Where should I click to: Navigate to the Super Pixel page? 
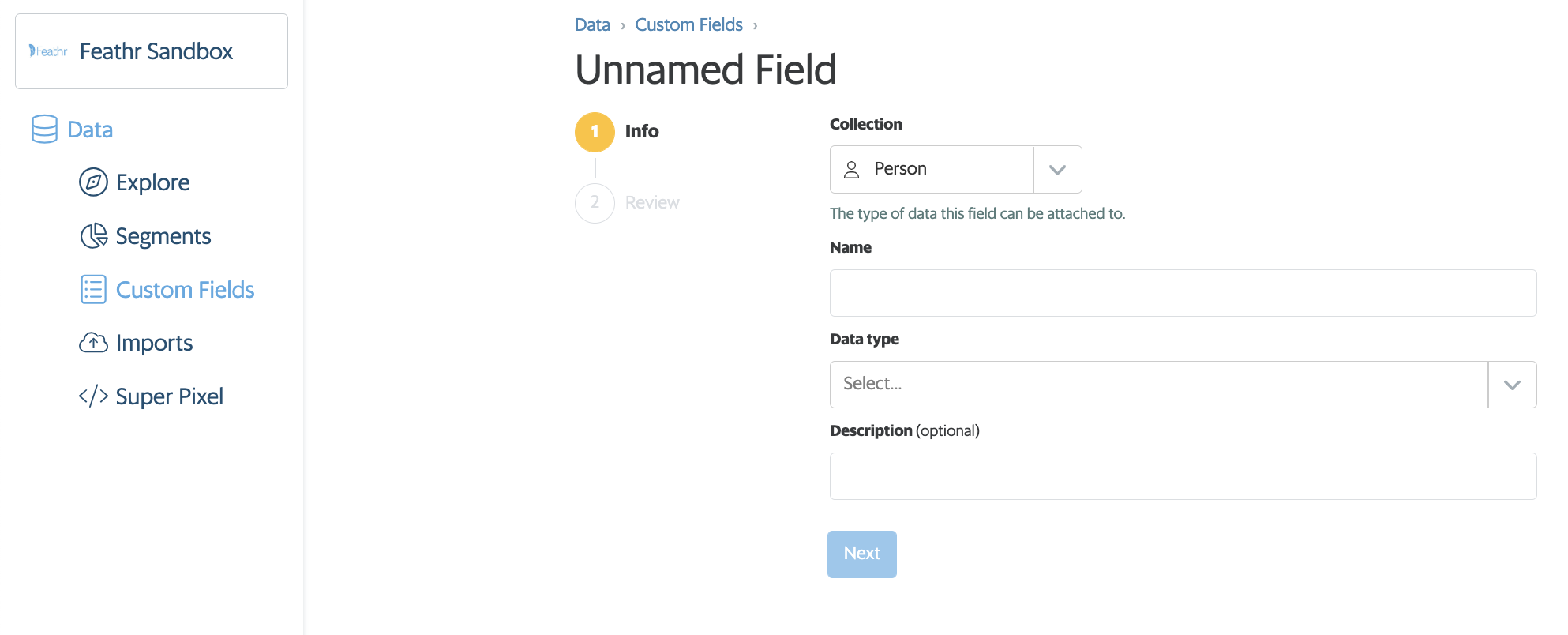pyautogui.click(x=169, y=396)
